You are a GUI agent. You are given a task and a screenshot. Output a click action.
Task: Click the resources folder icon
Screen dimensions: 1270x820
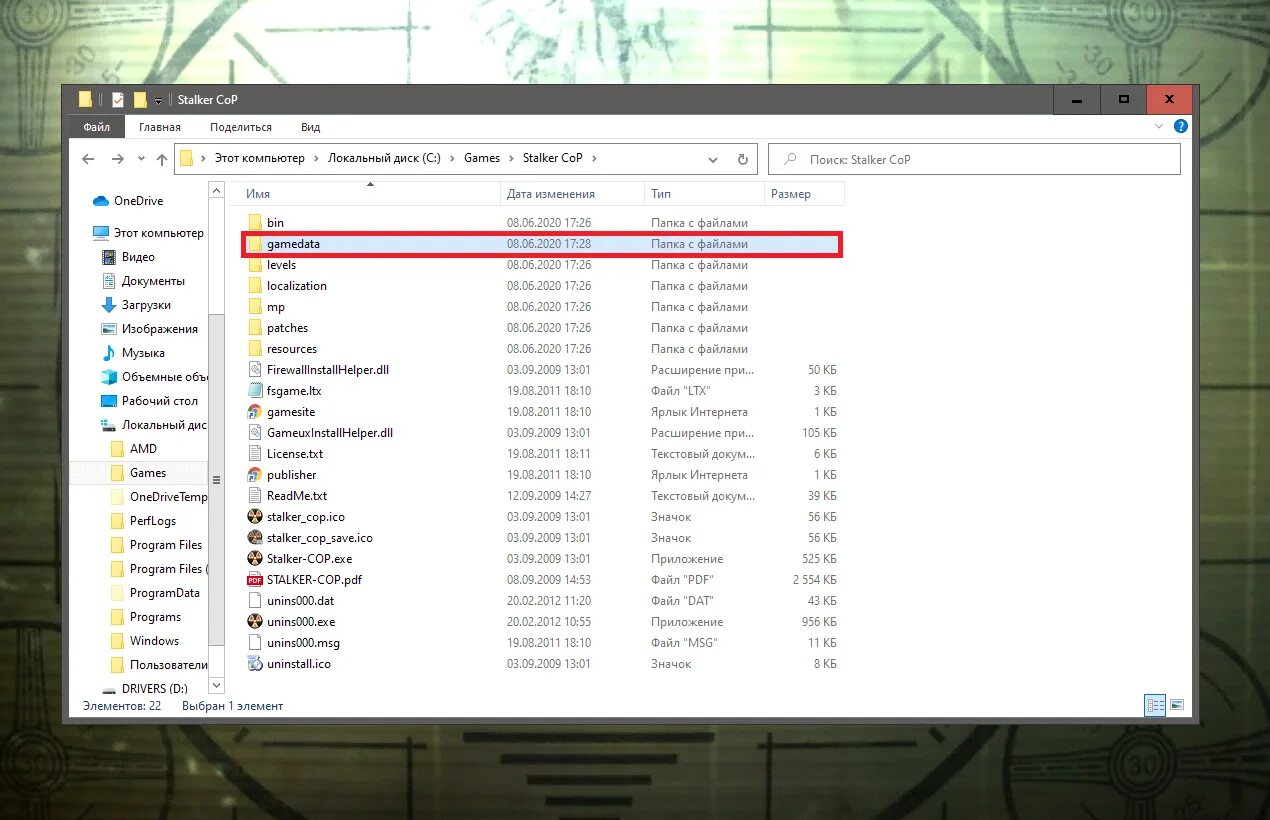click(x=254, y=349)
